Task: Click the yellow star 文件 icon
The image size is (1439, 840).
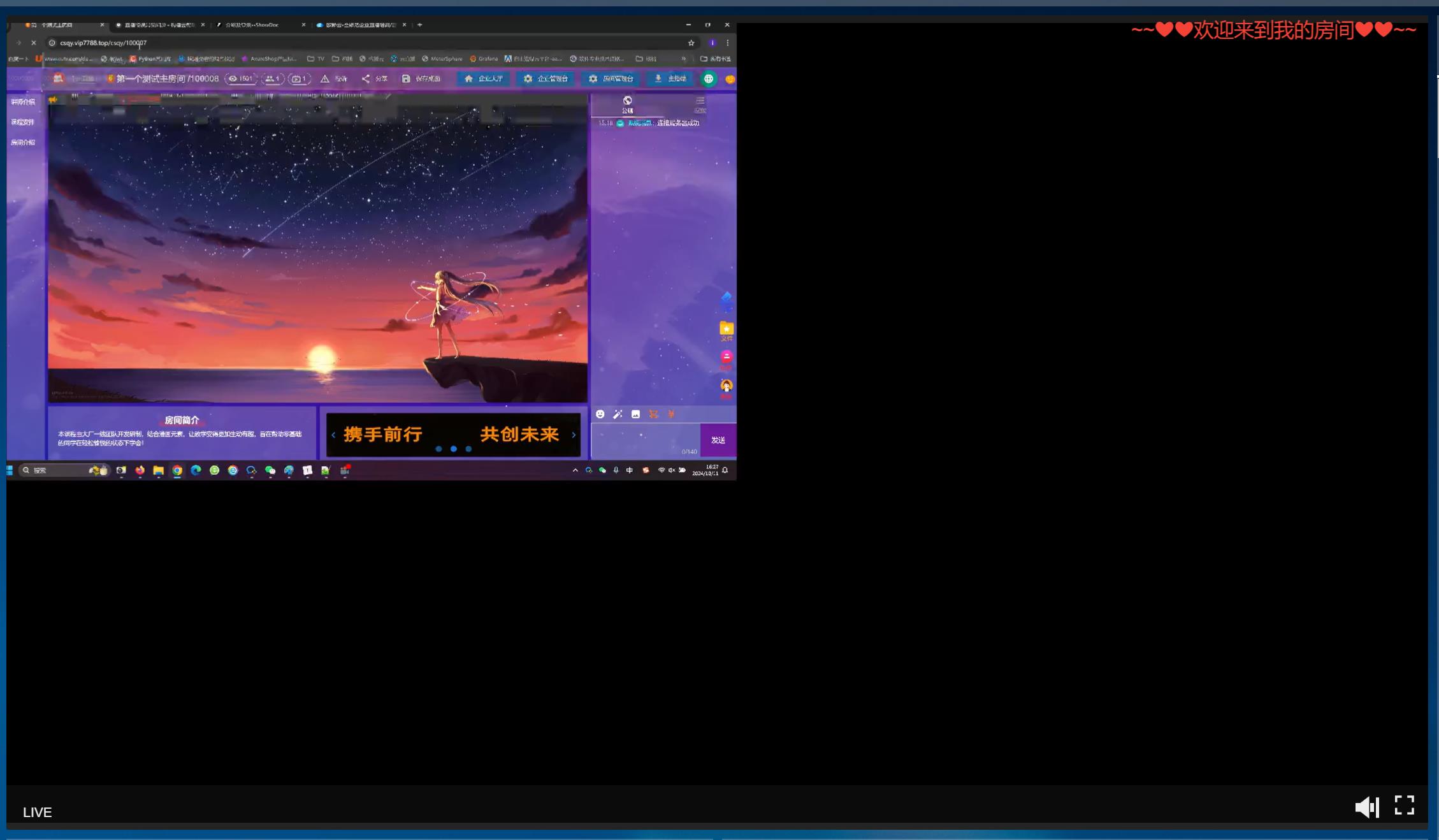Action: coord(726,331)
